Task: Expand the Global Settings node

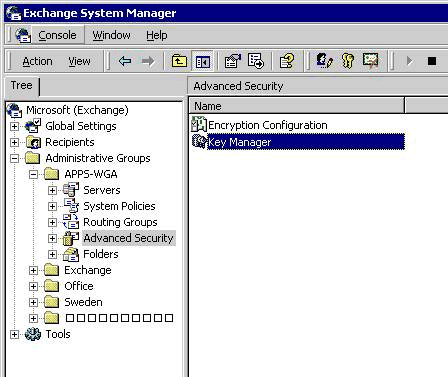Action: [x=14, y=126]
